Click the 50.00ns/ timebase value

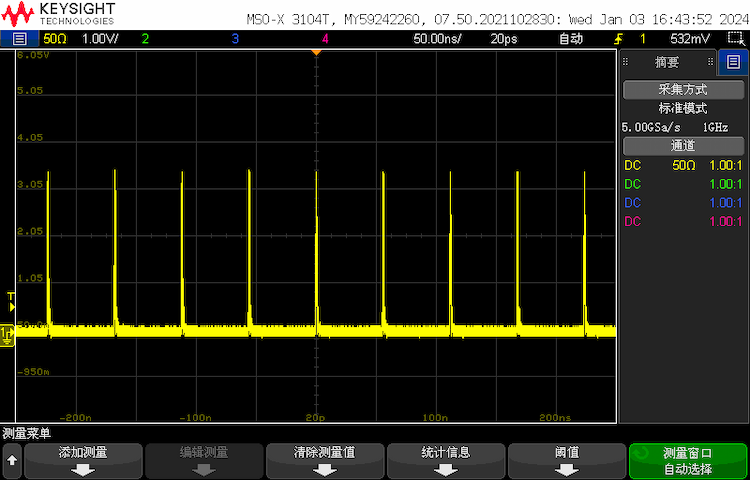point(437,39)
